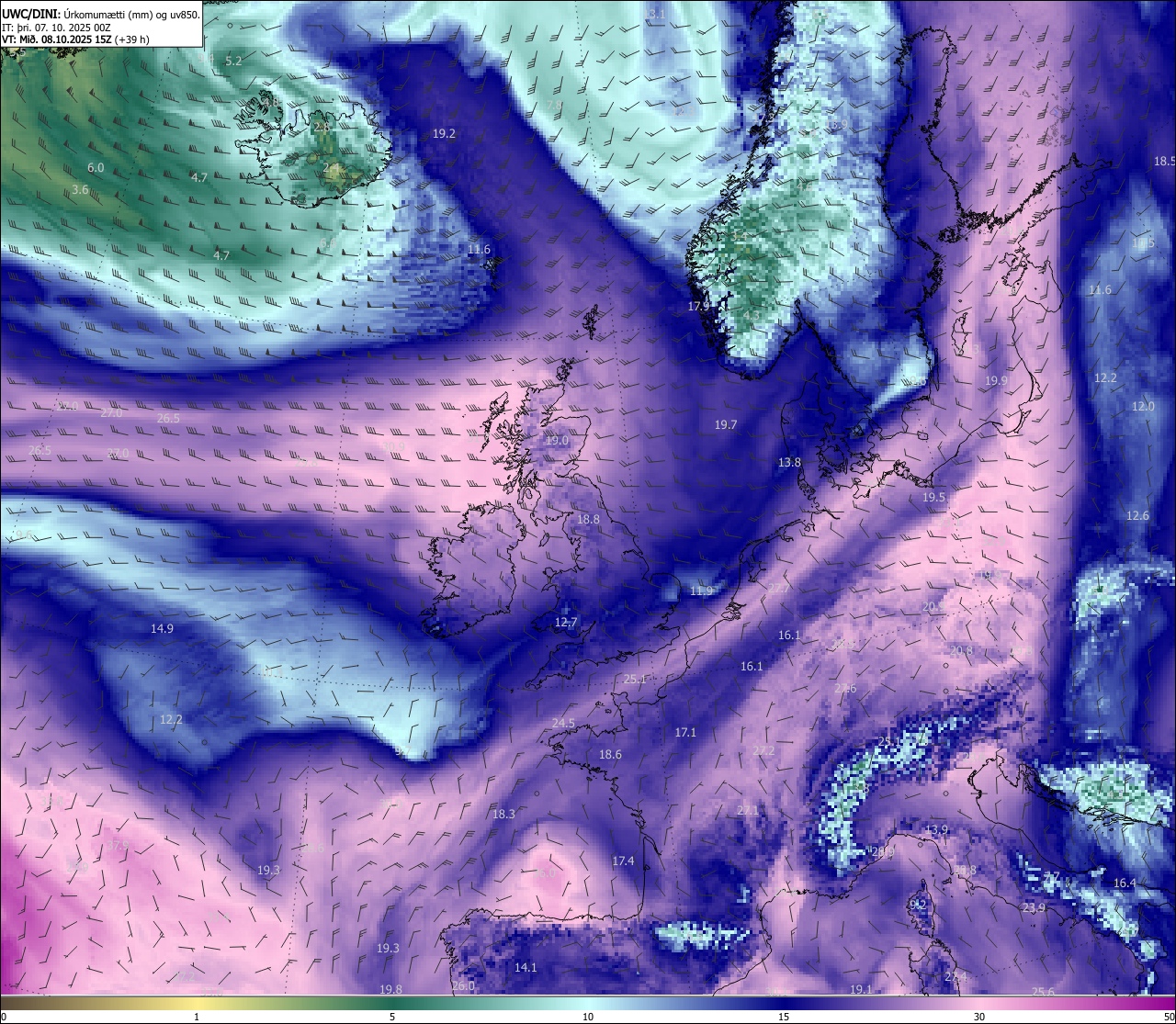The image size is (1176, 1024).
Task: Click the map value 26.0
Action: 463,986
